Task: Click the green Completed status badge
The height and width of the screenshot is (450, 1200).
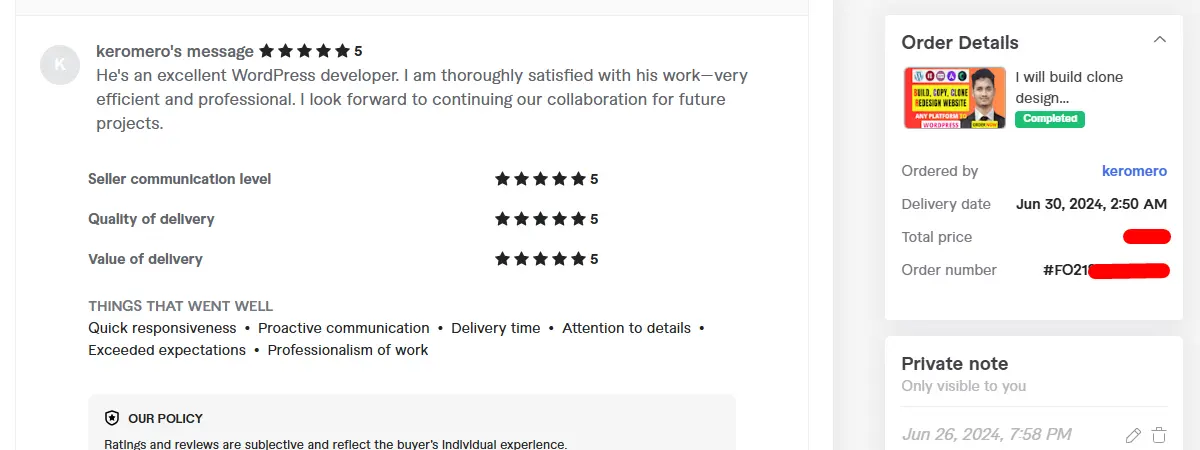Action: (1050, 119)
